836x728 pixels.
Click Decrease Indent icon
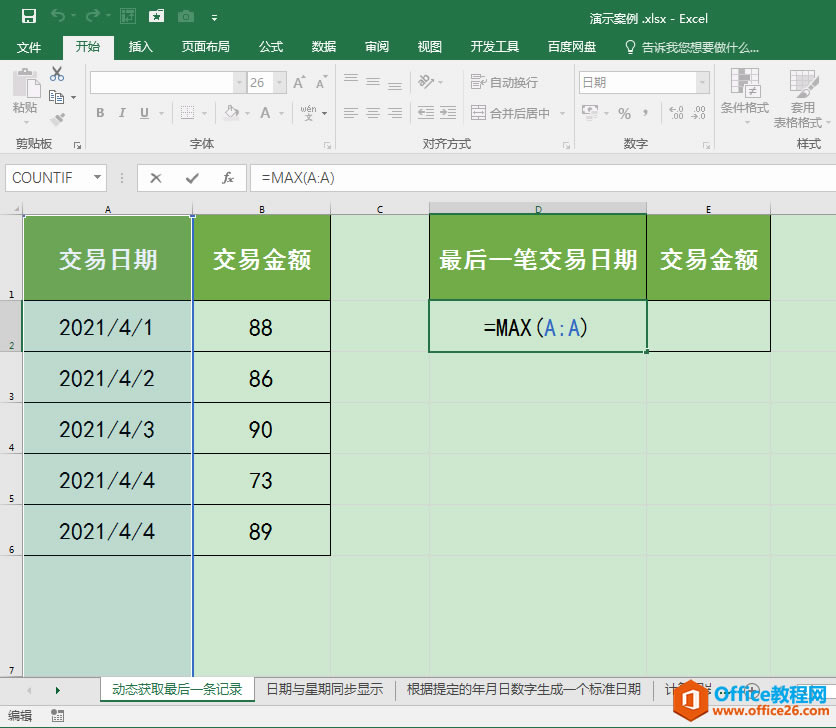pos(425,113)
